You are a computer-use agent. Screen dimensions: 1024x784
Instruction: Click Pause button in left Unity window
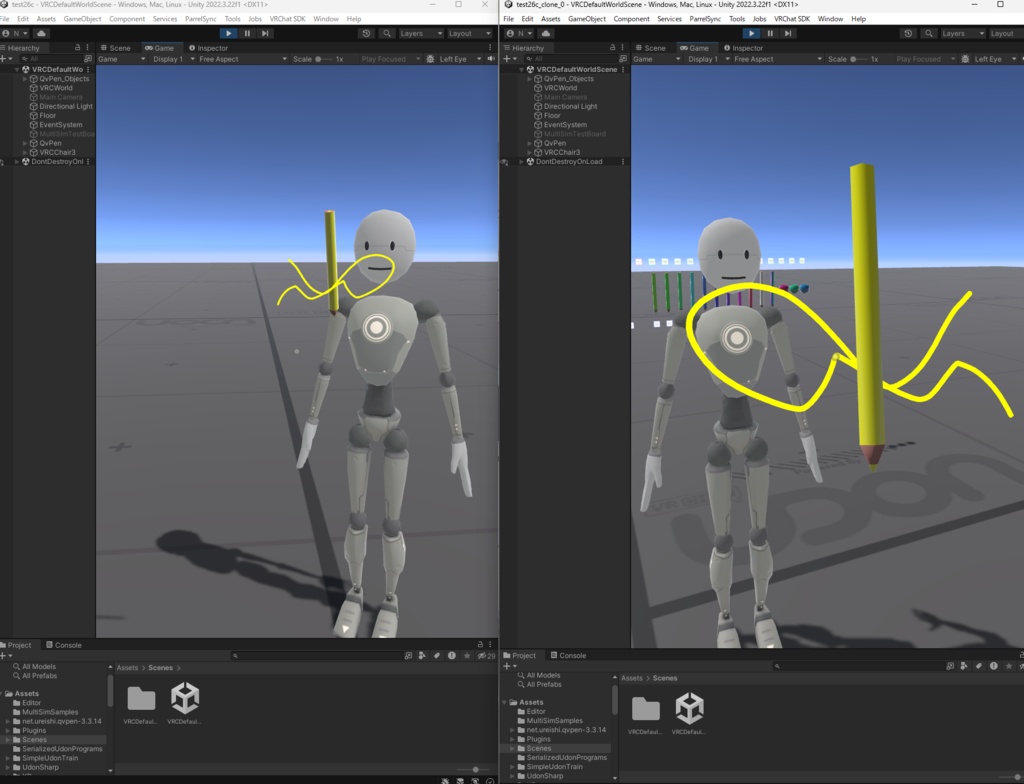247,33
